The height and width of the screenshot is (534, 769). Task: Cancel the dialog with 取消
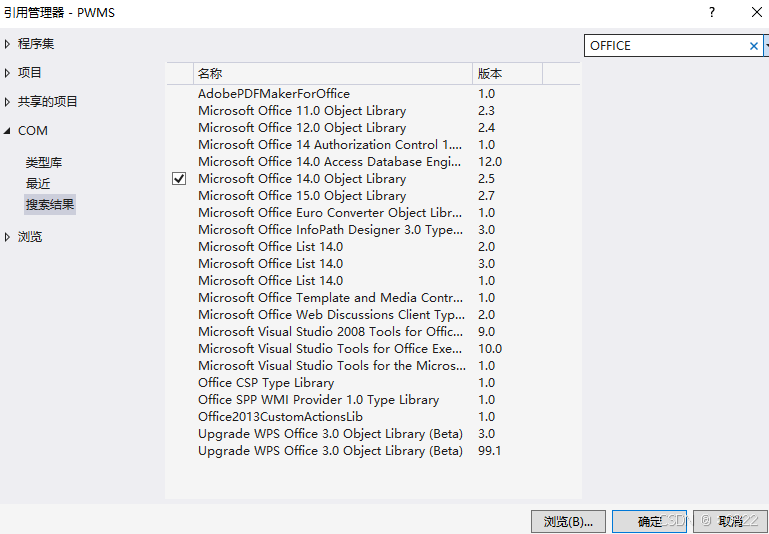tap(730, 521)
